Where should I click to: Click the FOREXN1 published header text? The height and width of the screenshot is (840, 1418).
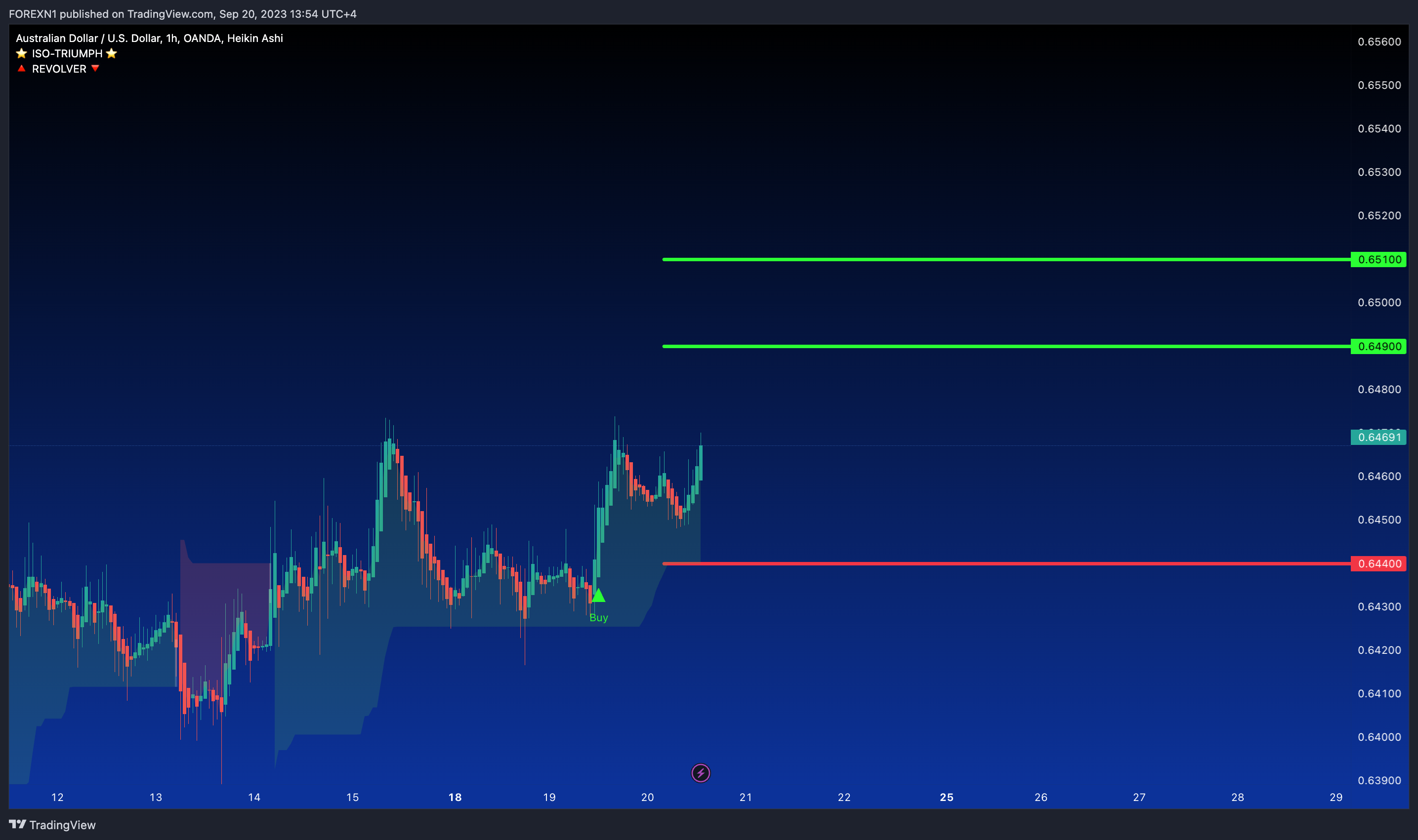coord(182,14)
